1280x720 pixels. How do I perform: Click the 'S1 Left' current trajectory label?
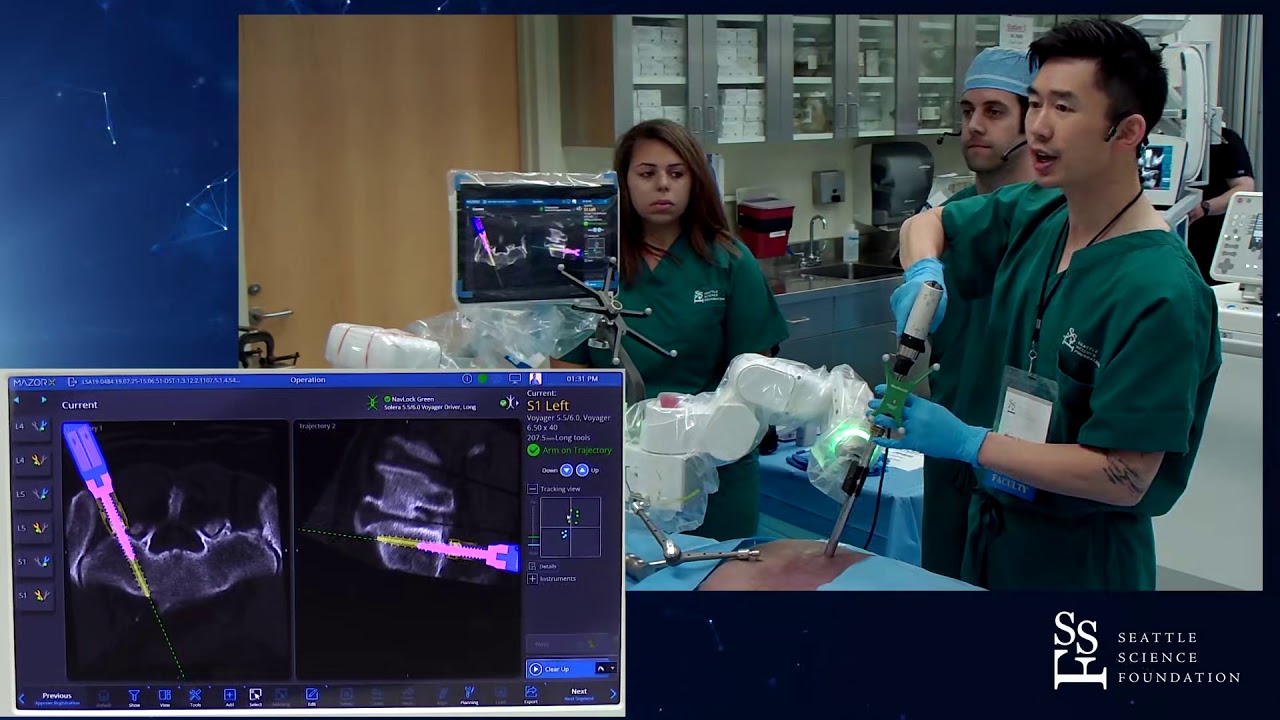pos(548,405)
